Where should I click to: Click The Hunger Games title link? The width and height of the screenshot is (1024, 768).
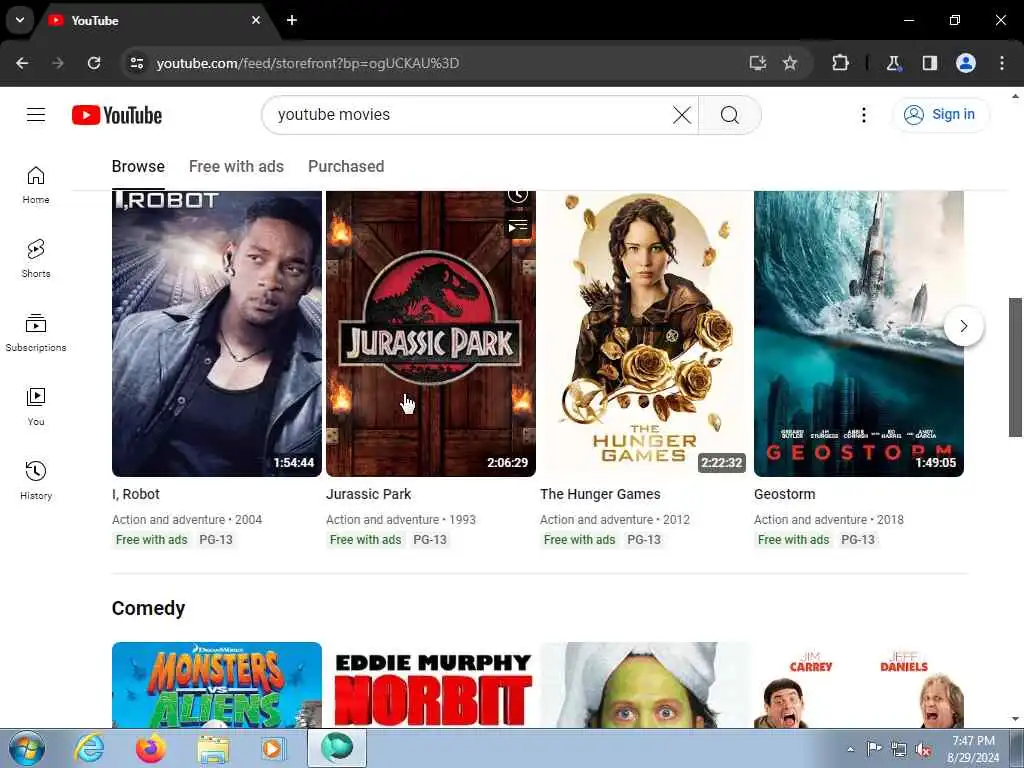tap(600, 494)
